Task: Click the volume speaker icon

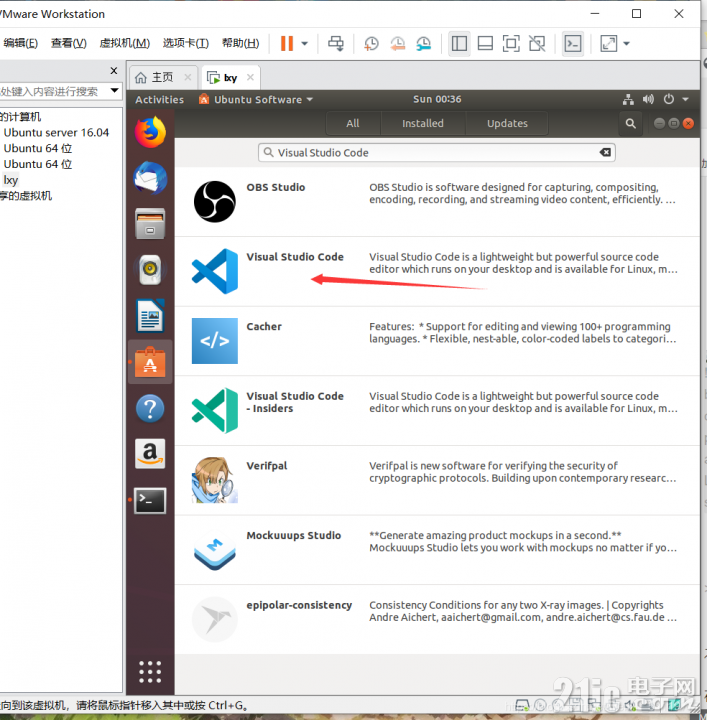Action: (x=648, y=99)
